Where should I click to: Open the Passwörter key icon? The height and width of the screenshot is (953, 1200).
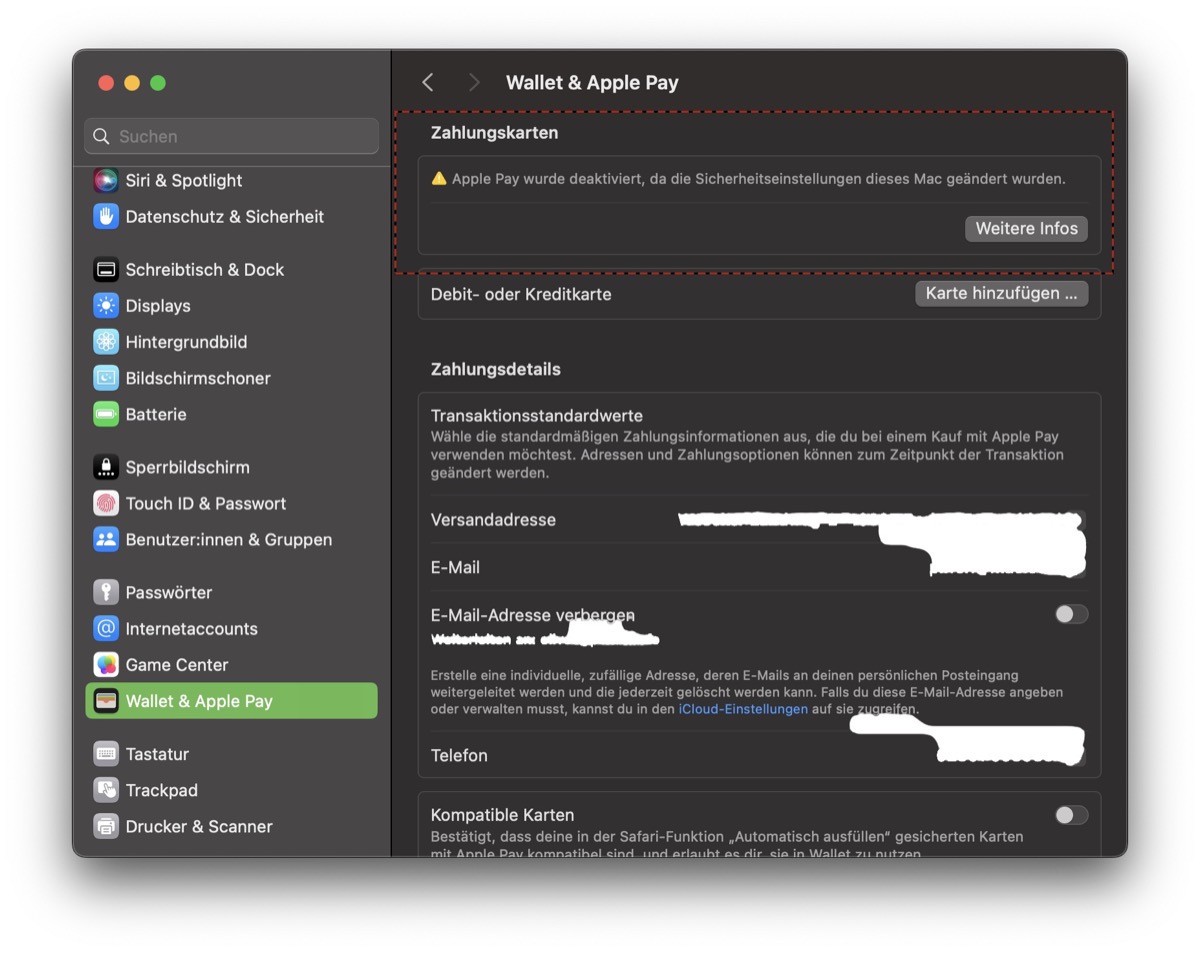click(106, 592)
